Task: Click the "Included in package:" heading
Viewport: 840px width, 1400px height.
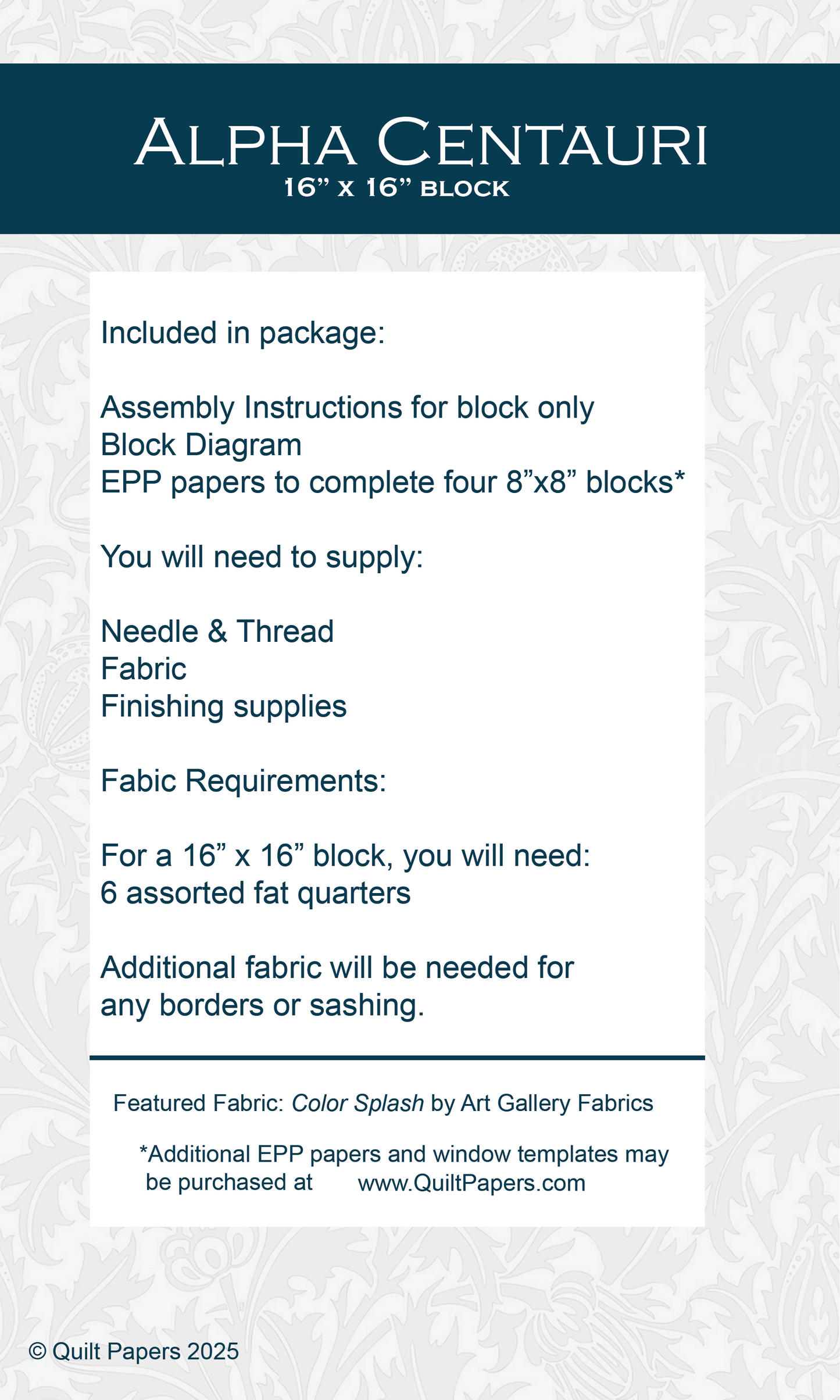Action: [243, 333]
